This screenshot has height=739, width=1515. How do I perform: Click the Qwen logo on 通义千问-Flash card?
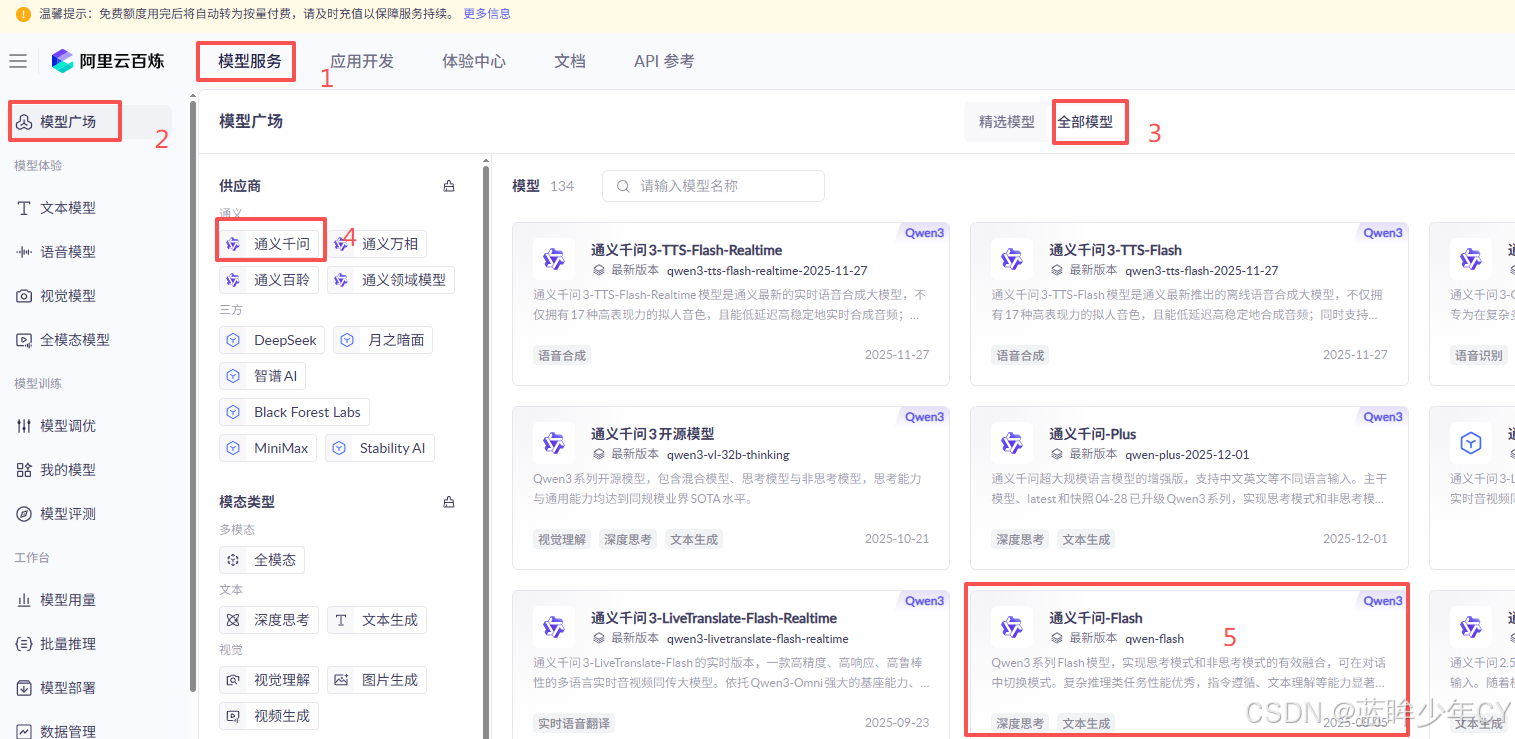(1012, 627)
